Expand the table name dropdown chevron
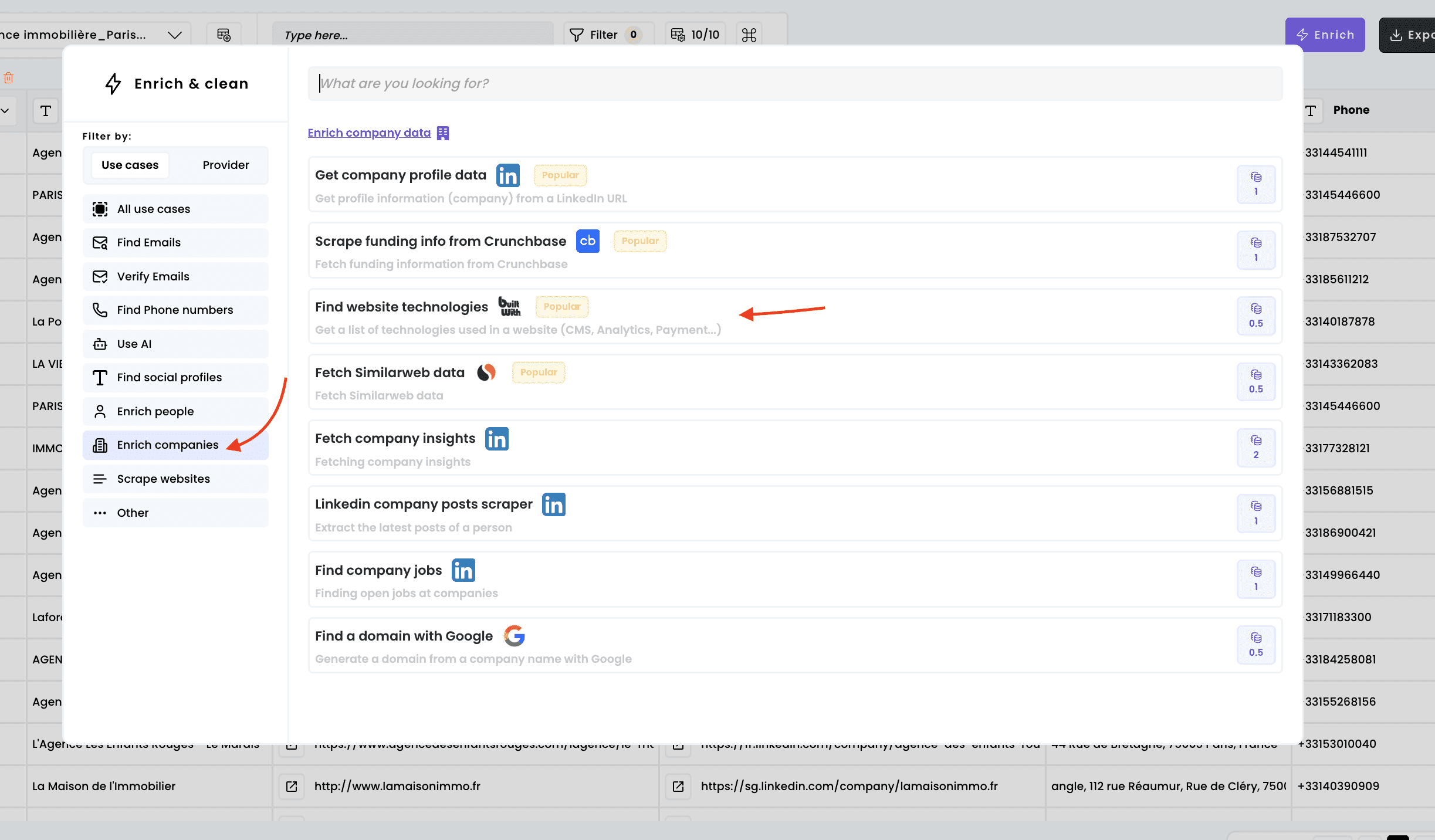Screen dimensions: 1435x840 174,35
